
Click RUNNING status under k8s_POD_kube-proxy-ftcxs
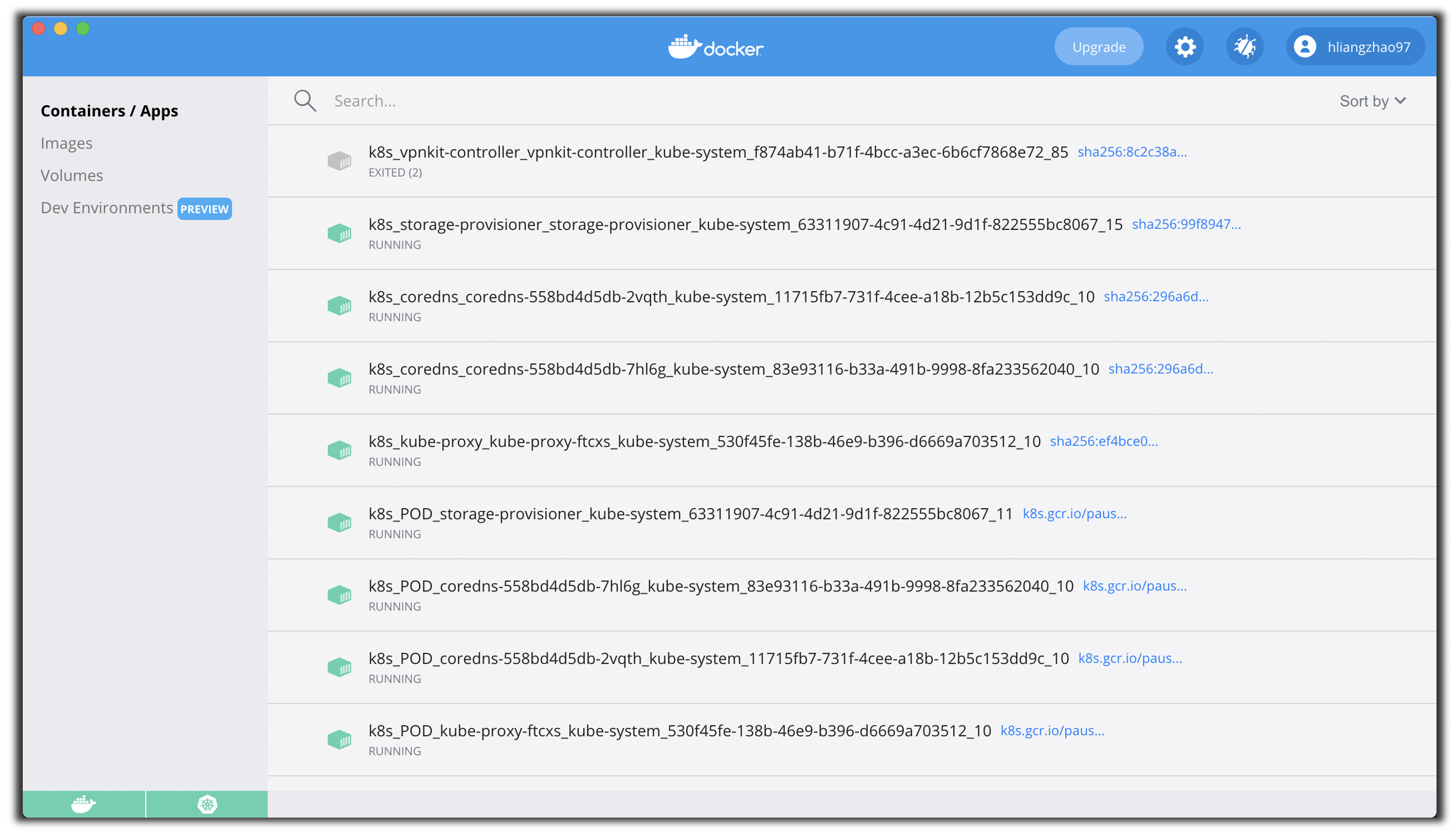coord(394,751)
